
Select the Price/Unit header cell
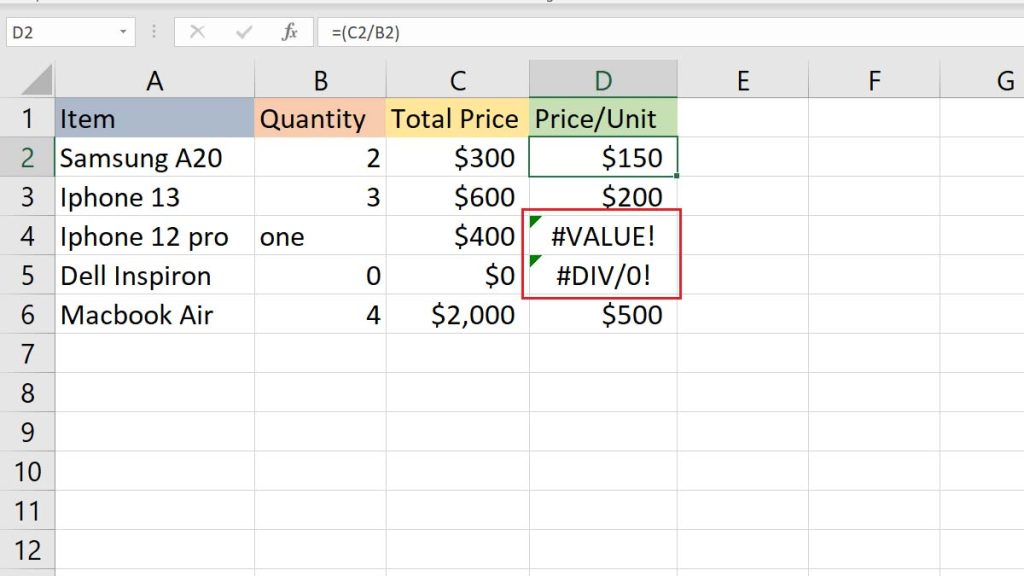[x=603, y=118]
